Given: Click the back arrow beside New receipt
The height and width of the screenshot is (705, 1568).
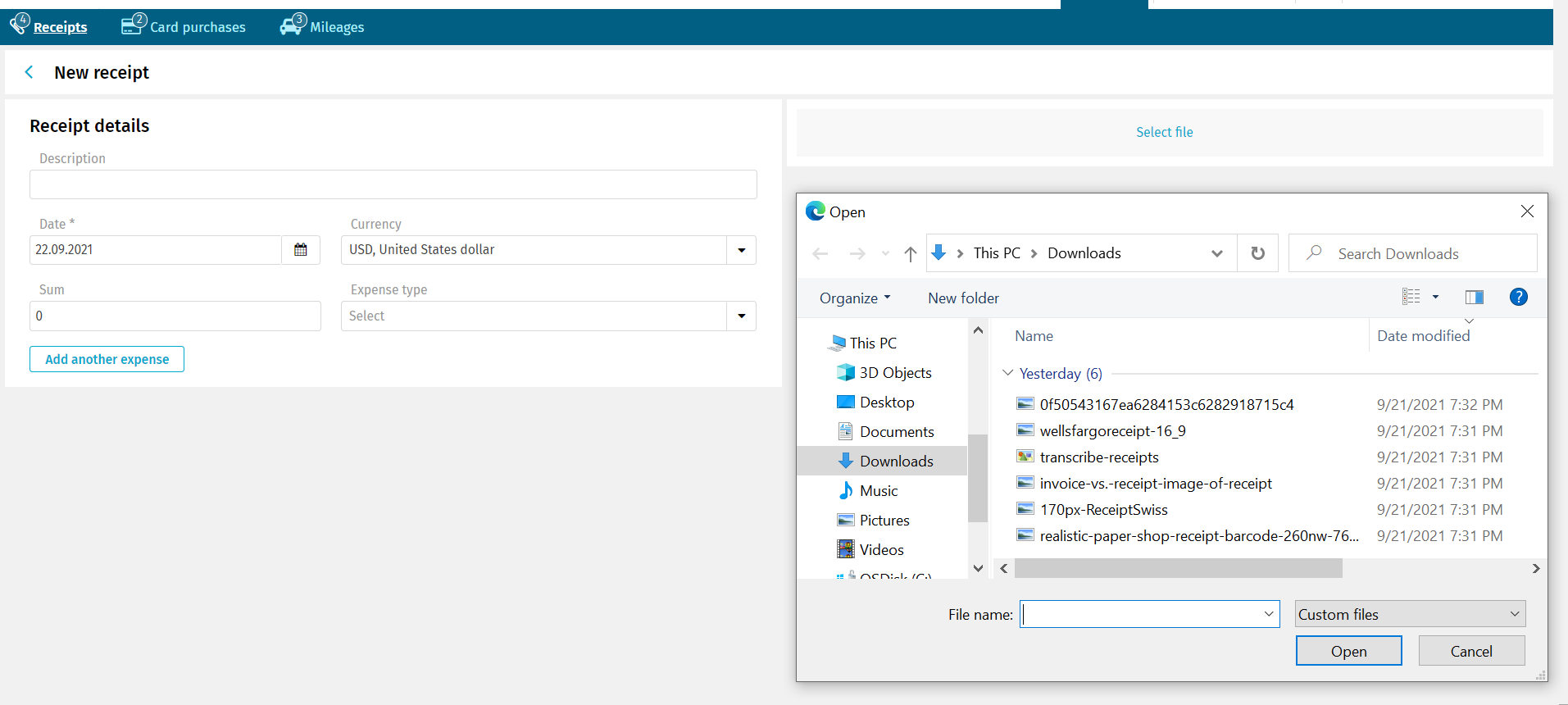Looking at the screenshot, I should tap(30, 72).
